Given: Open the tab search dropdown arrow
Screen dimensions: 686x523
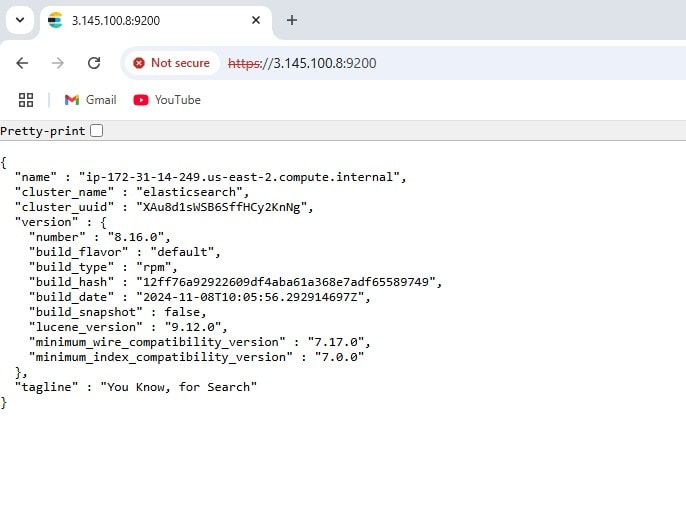Looking at the screenshot, I should point(20,20).
